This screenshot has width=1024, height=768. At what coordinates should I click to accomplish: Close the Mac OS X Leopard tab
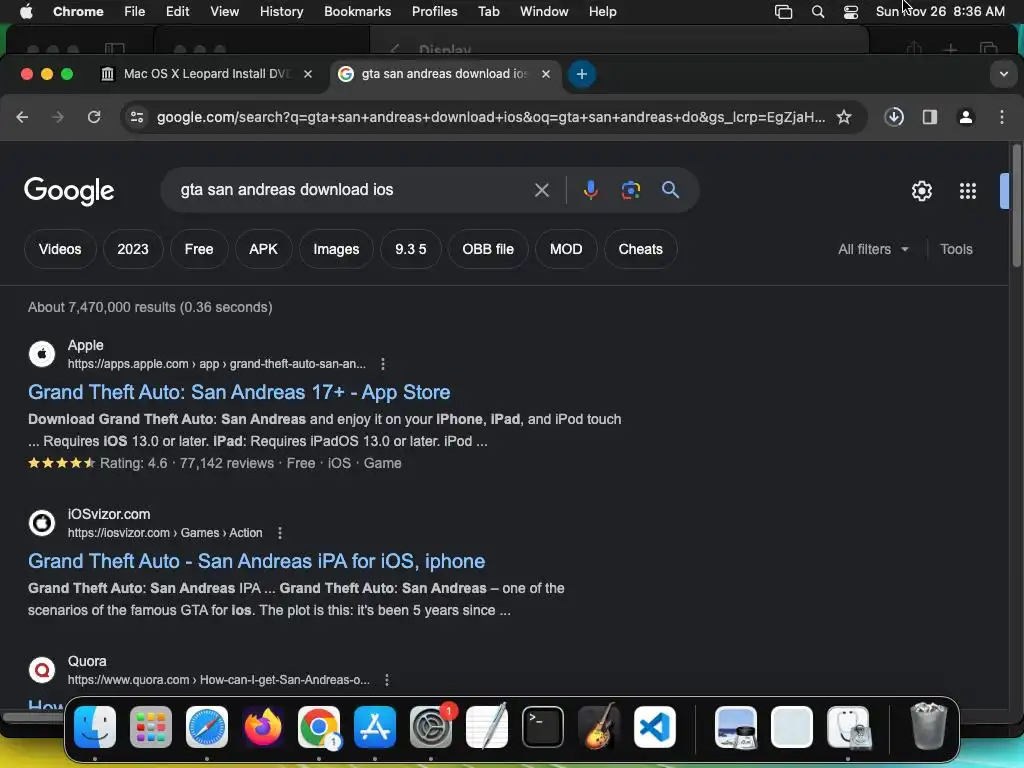(x=308, y=74)
